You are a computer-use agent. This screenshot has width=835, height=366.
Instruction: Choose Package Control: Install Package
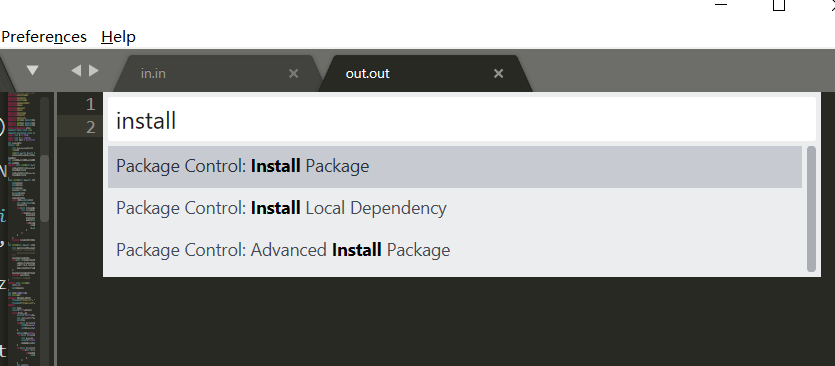coord(455,166)
